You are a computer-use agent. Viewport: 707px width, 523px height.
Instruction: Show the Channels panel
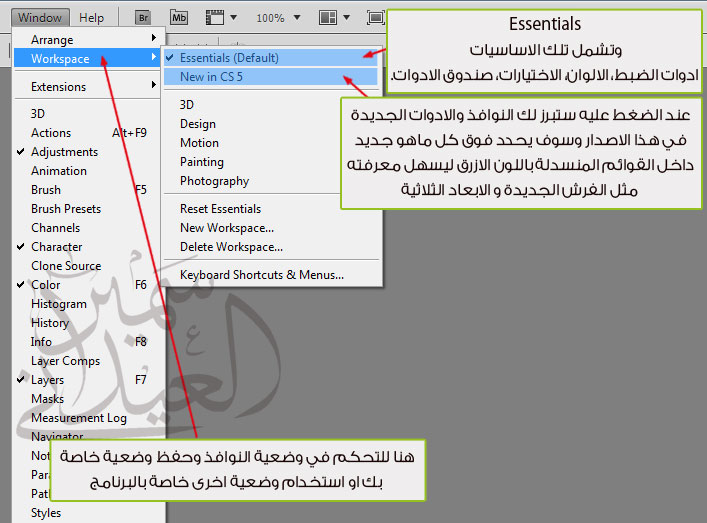pyautogui.click(x=89, y=228)
